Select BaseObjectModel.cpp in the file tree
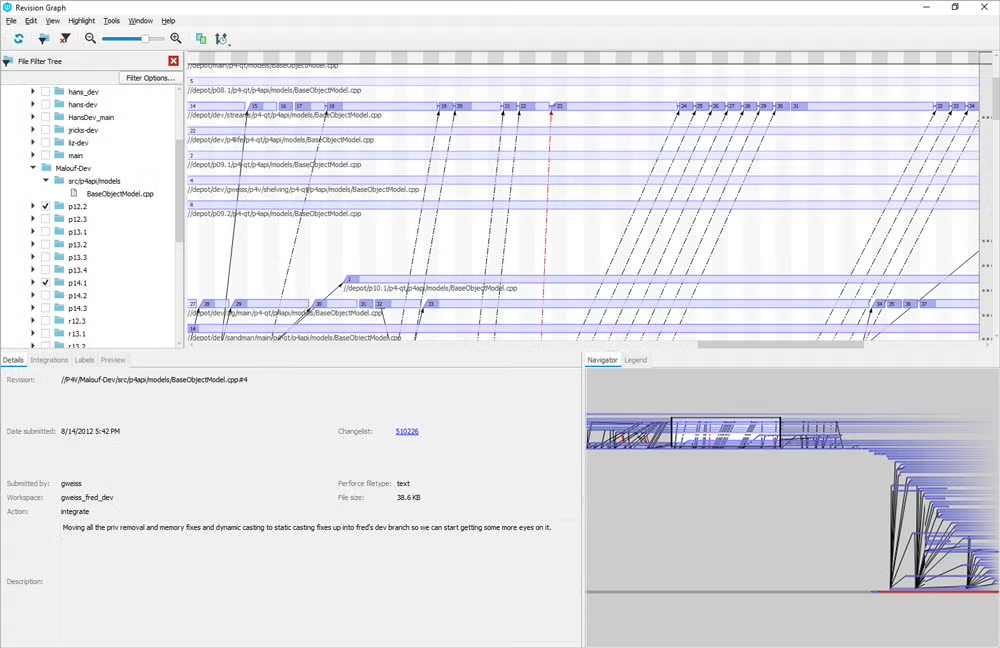Viewport: 1000px width, 648px height. 120,193
